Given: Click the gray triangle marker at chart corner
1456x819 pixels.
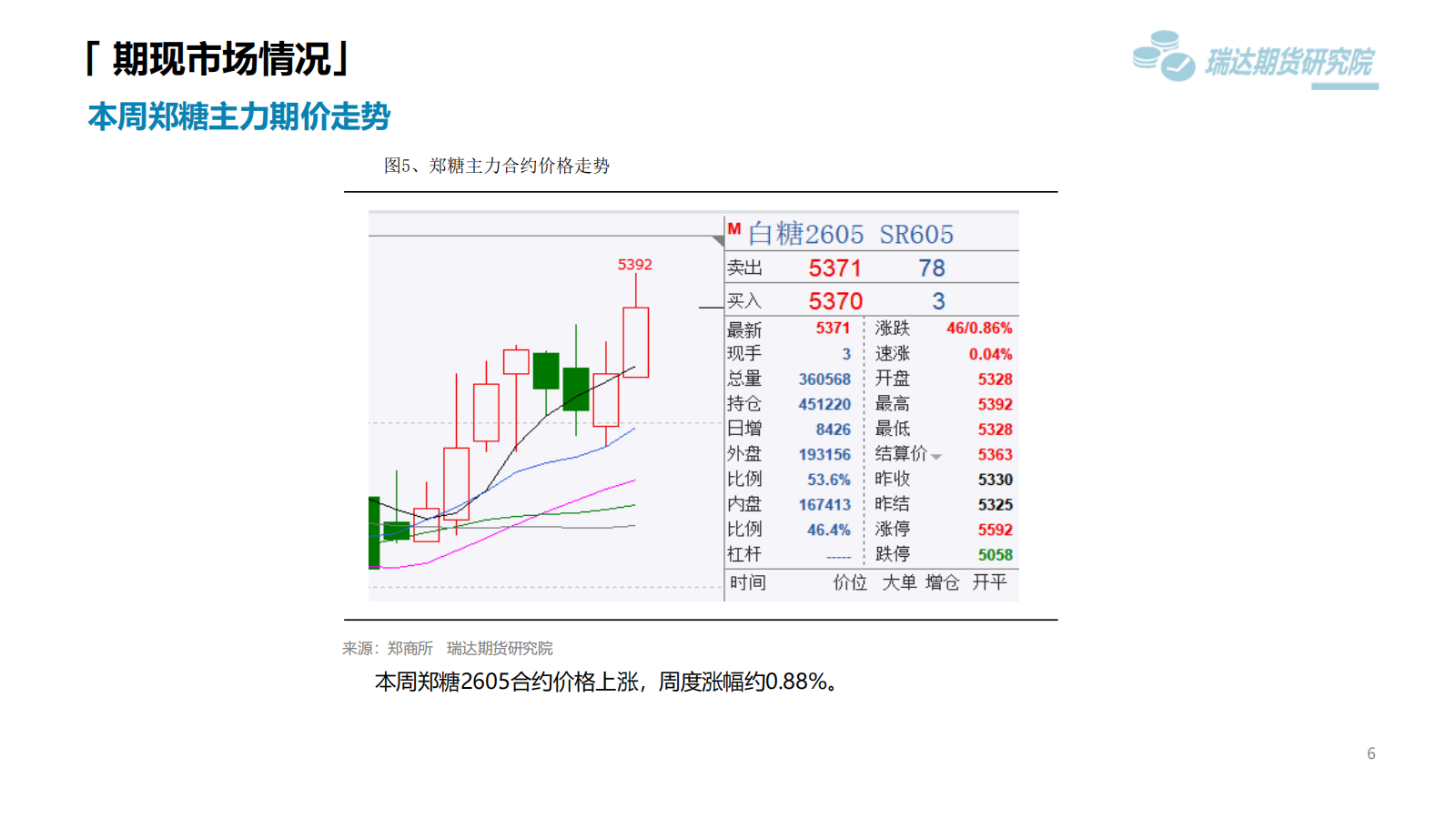Looking at the screenshot, I should pos(718,240).
